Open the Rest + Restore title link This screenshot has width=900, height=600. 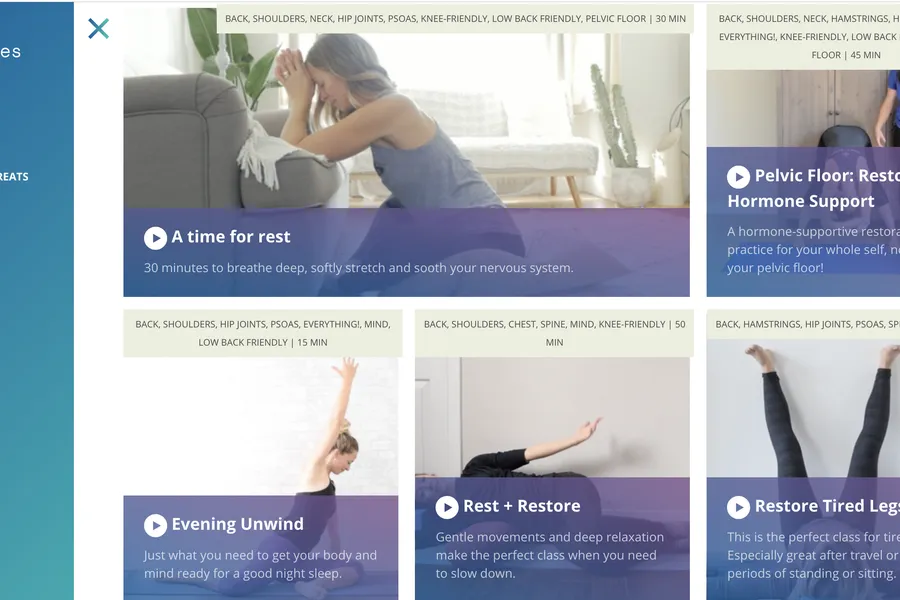[522, 506]
